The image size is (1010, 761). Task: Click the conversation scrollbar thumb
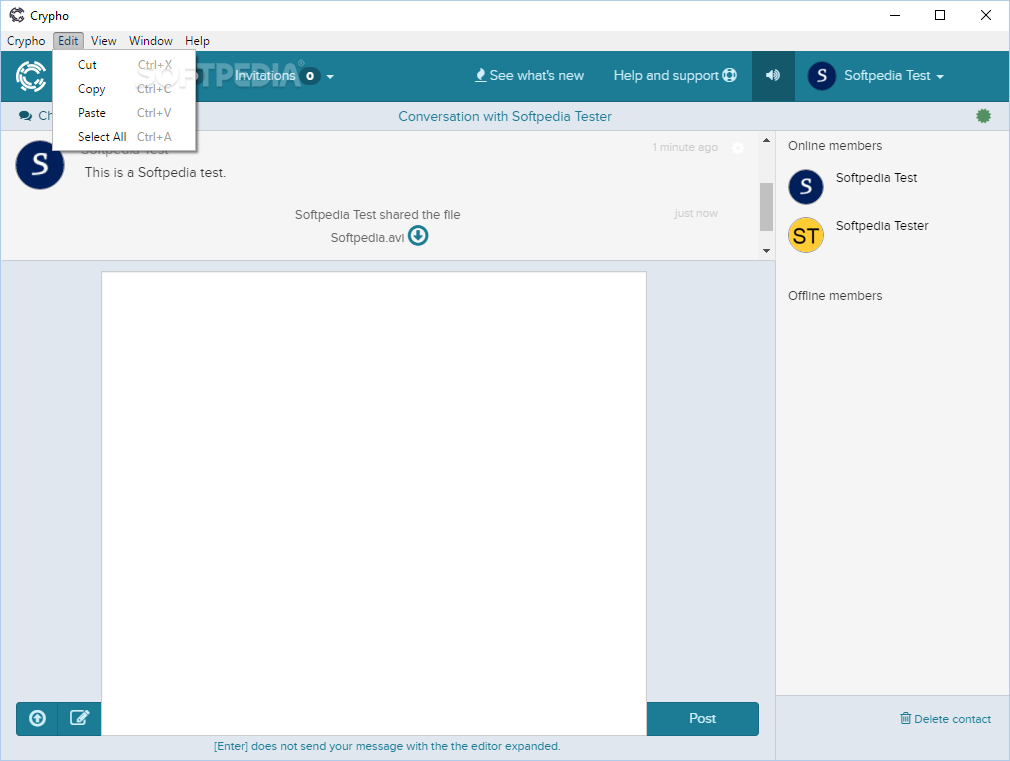766,207
